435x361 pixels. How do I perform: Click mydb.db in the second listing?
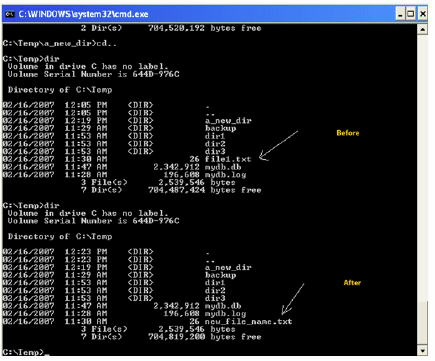tap(223, 306)
